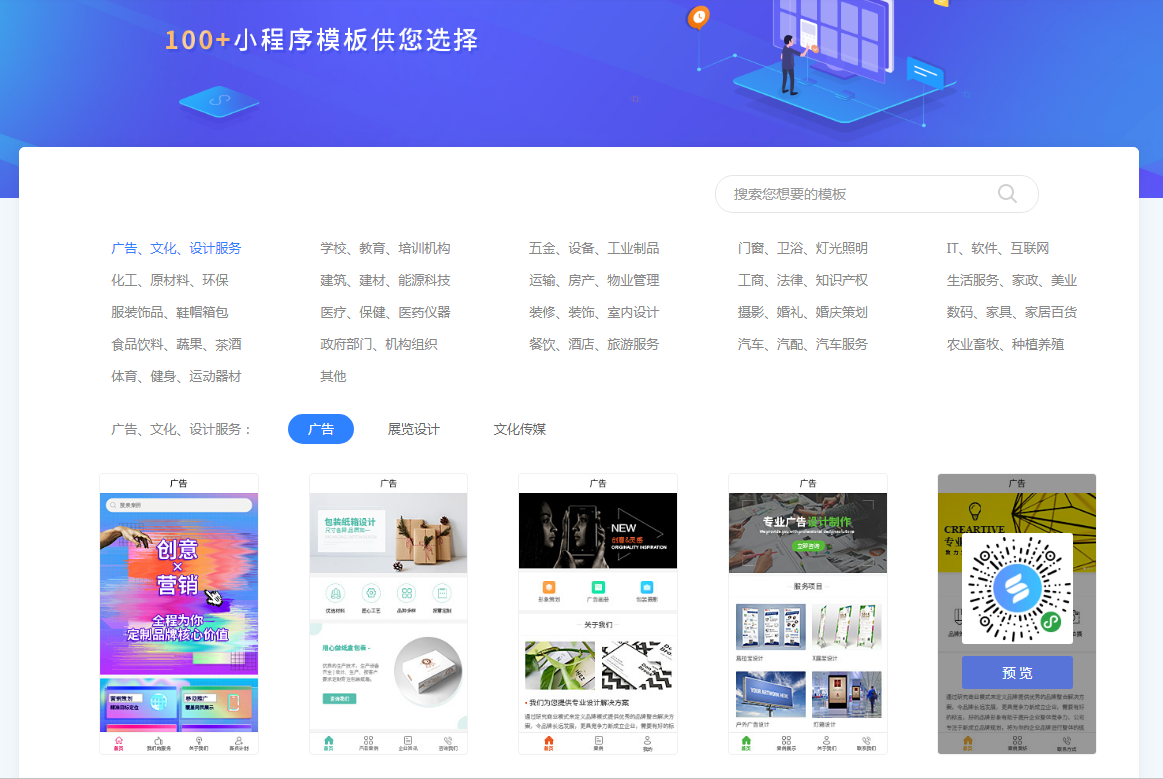Open the 工商、法律、知识产权 category
The width and height of the screenshot is (1163, 779).
[803, 280]
